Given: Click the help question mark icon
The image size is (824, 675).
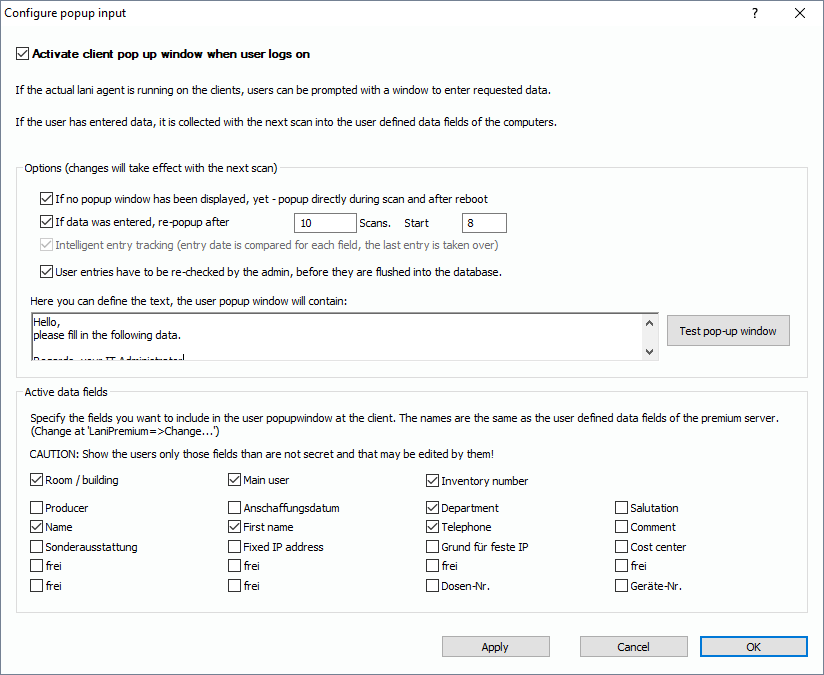Looking at the screenshot, I should pos(755,14).
